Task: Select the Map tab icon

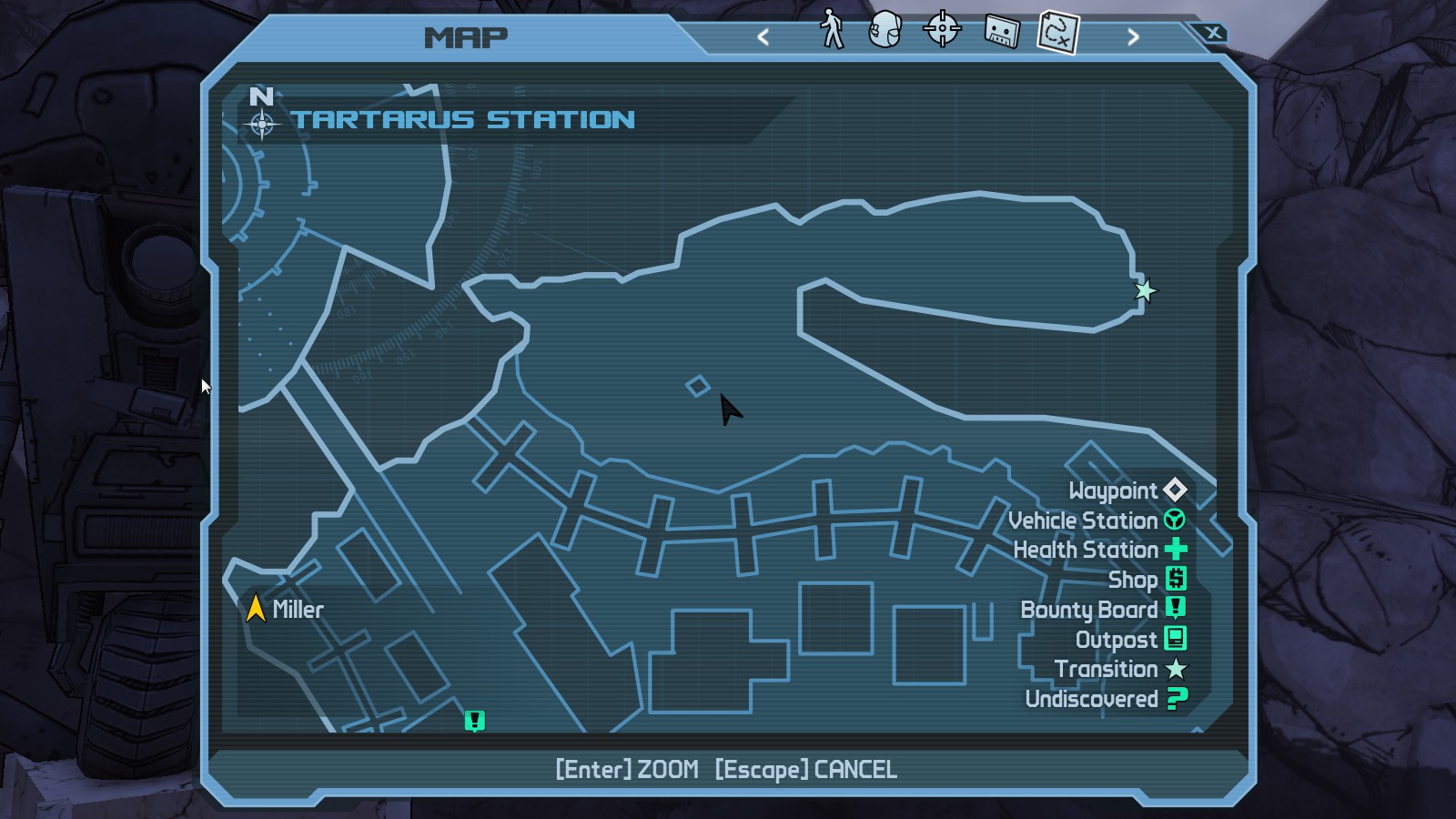Action: tap(1058, 32)
